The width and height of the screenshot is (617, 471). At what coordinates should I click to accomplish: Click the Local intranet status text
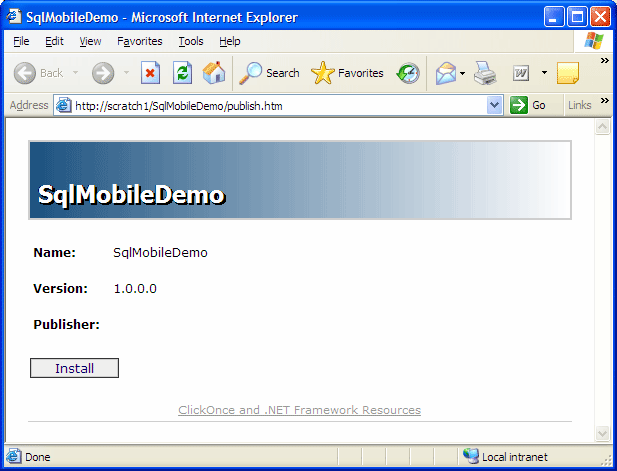pos(515,457)
